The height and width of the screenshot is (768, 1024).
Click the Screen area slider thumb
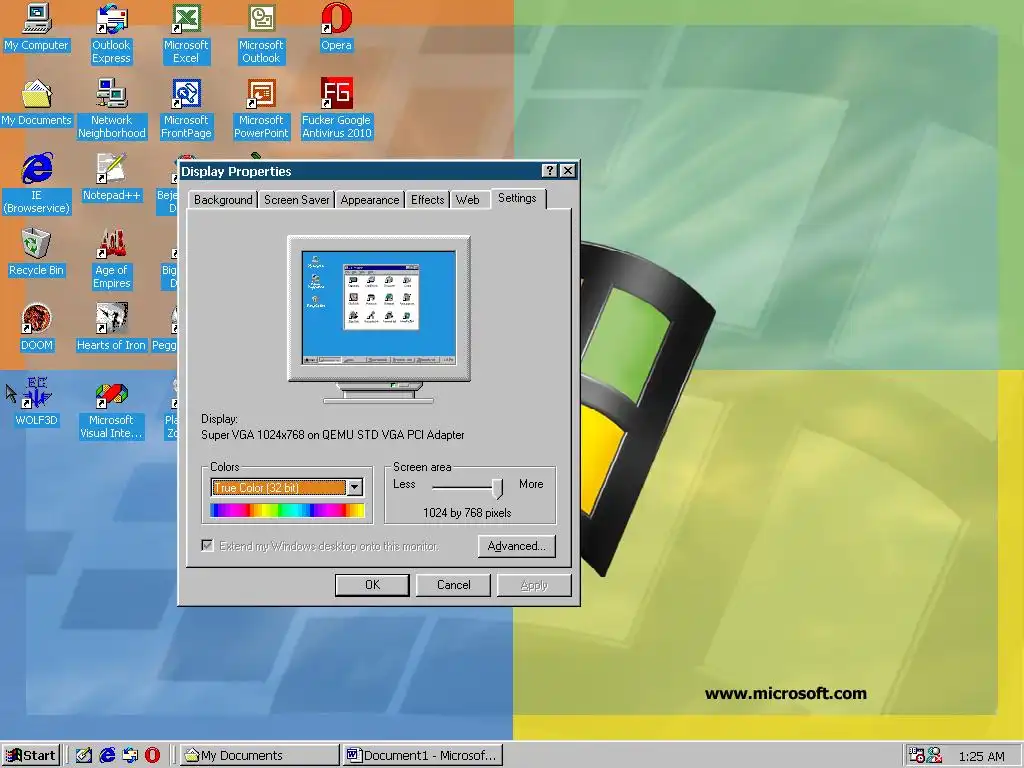pyautogui.click(x=498, y=488)
